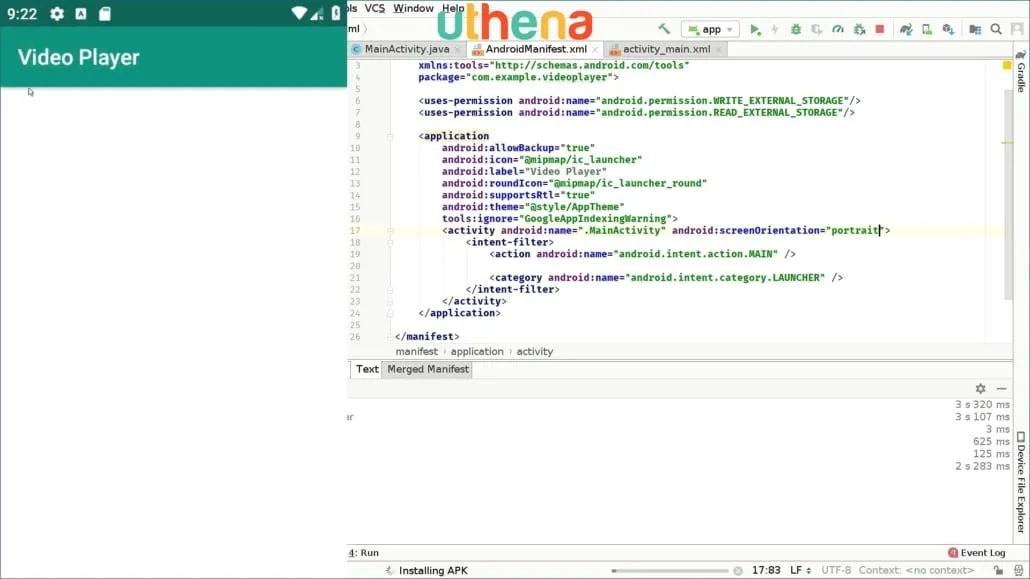
Task: Toggle file read-only lock icon
Action: [998, 570]
